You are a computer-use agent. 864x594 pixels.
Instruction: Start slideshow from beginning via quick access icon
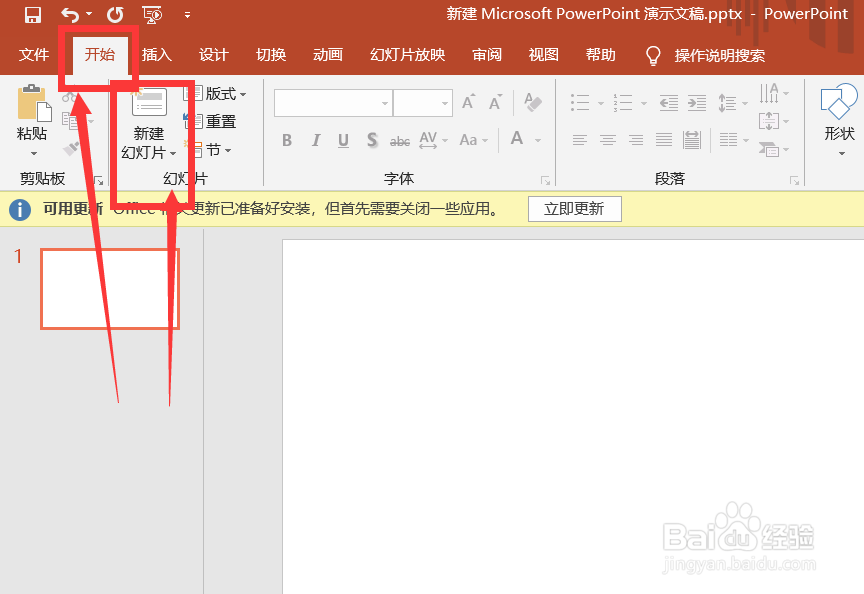pos(153,15)
